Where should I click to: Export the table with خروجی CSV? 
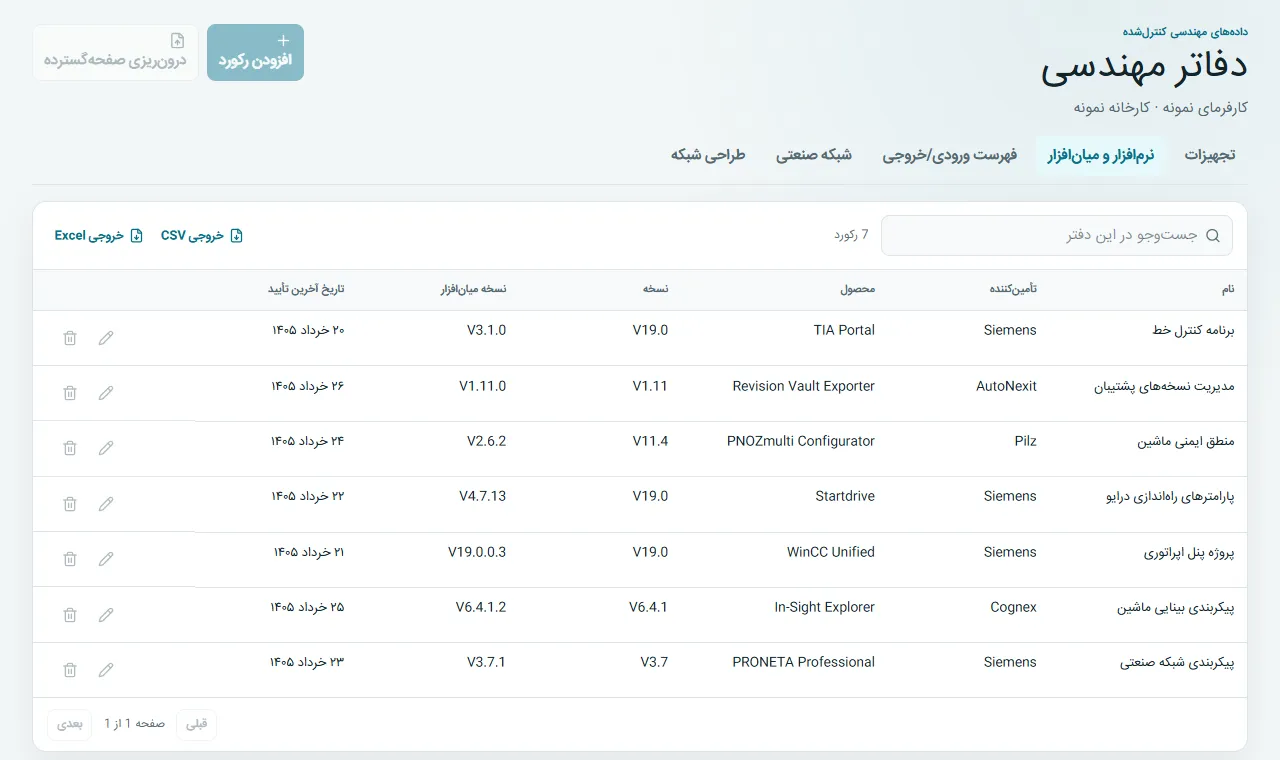coord(202,236)
